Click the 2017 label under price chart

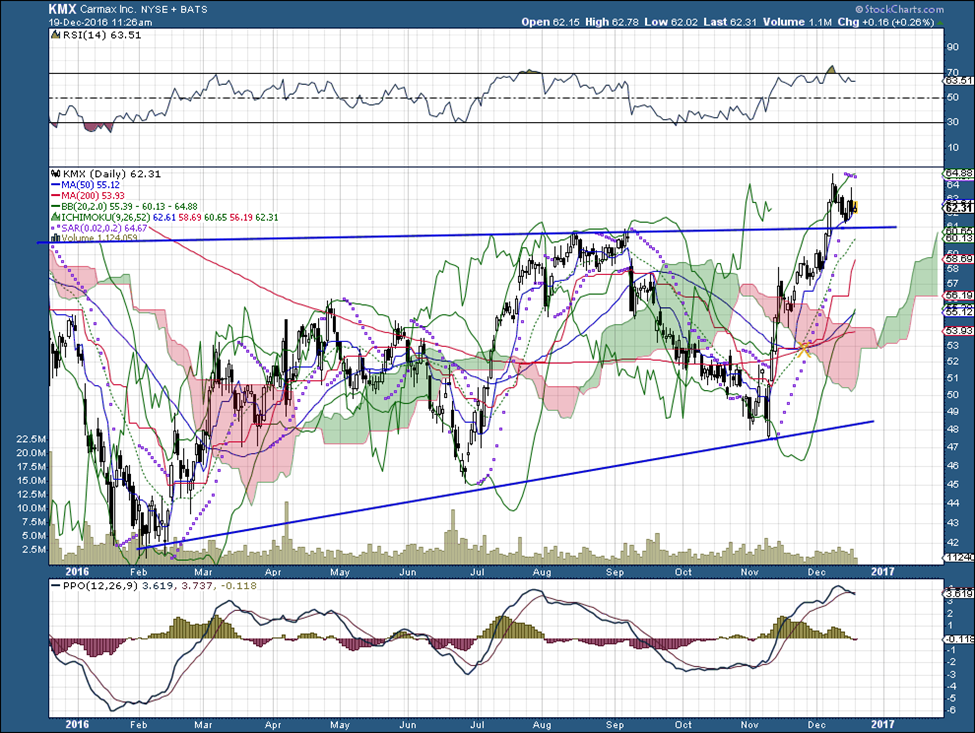(x=883, y=572)
